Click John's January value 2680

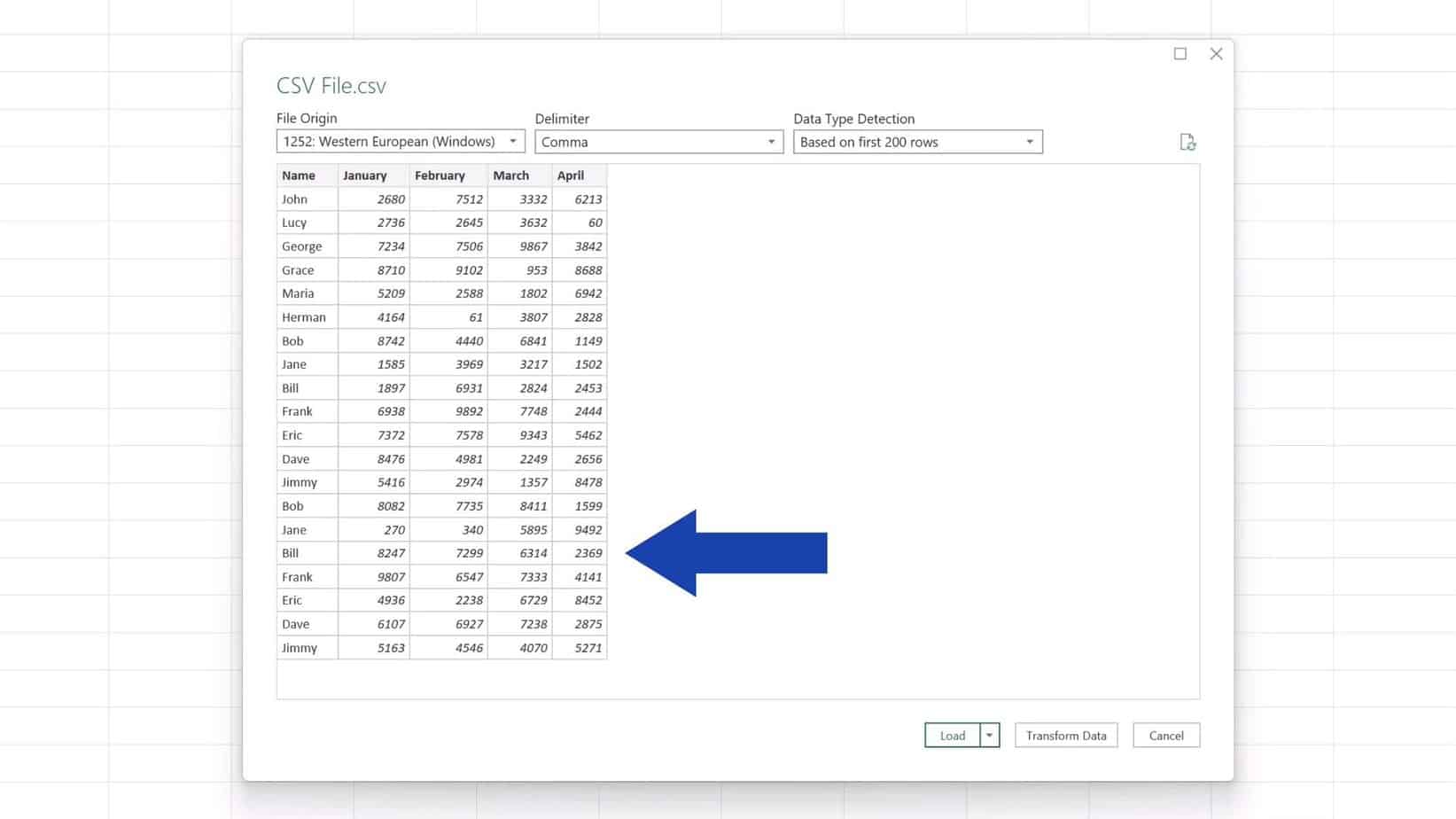pyautogui.click(x=390, y=199)
